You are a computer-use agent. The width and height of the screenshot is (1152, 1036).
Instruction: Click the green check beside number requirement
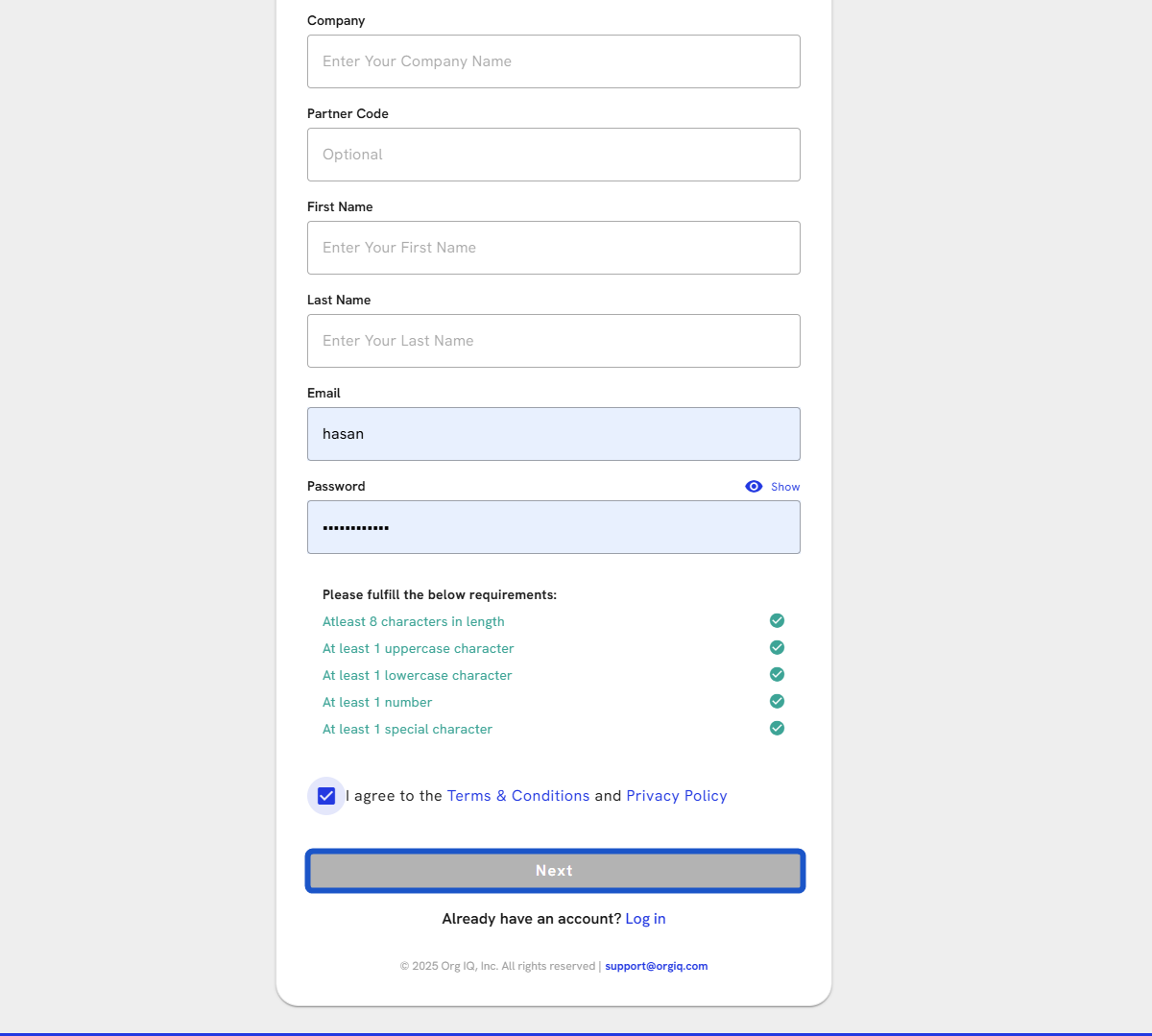pyautogui.click(x=778, y=702)
